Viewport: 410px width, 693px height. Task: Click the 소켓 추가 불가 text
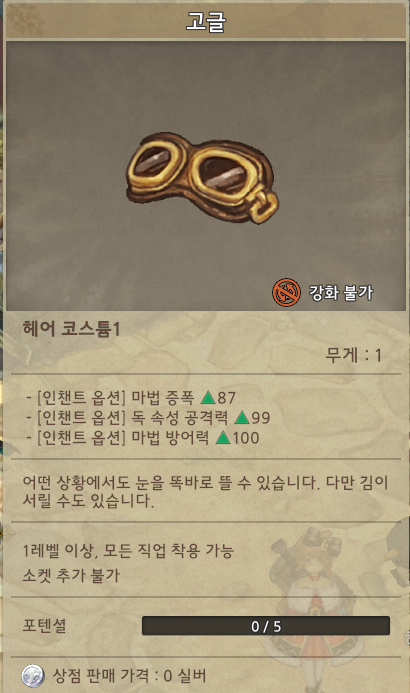71,575
